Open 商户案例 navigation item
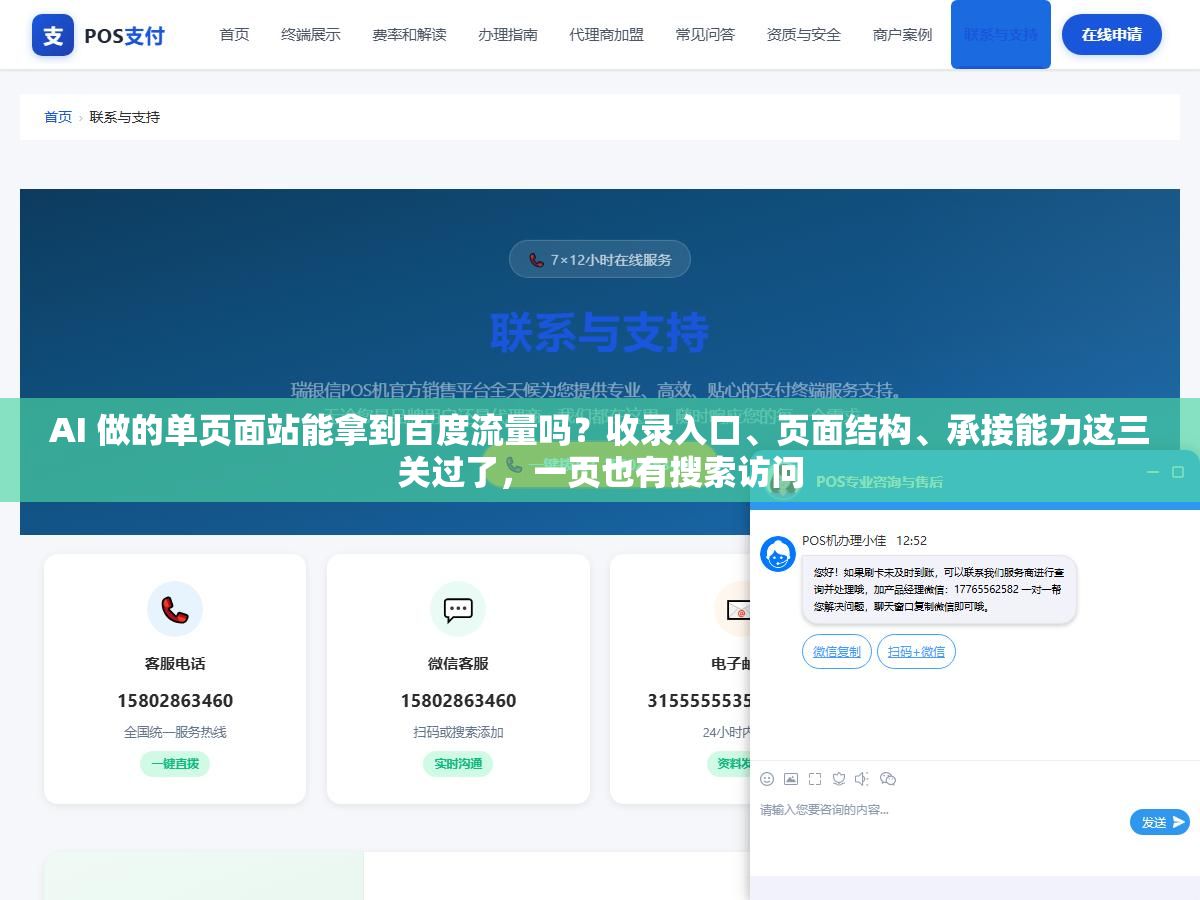The image size is (1200, 900). click(x=902, y=34)
